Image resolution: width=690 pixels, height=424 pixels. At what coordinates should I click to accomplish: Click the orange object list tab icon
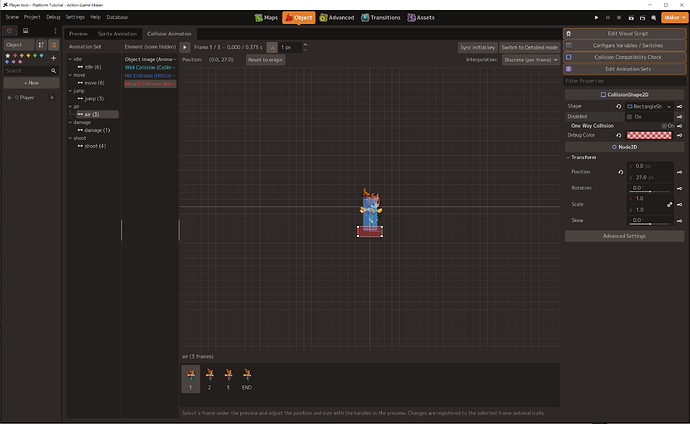click(10, 31)
